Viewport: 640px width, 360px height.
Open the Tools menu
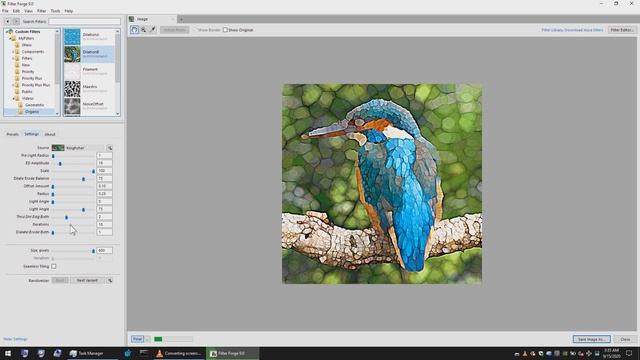point(55,11)
